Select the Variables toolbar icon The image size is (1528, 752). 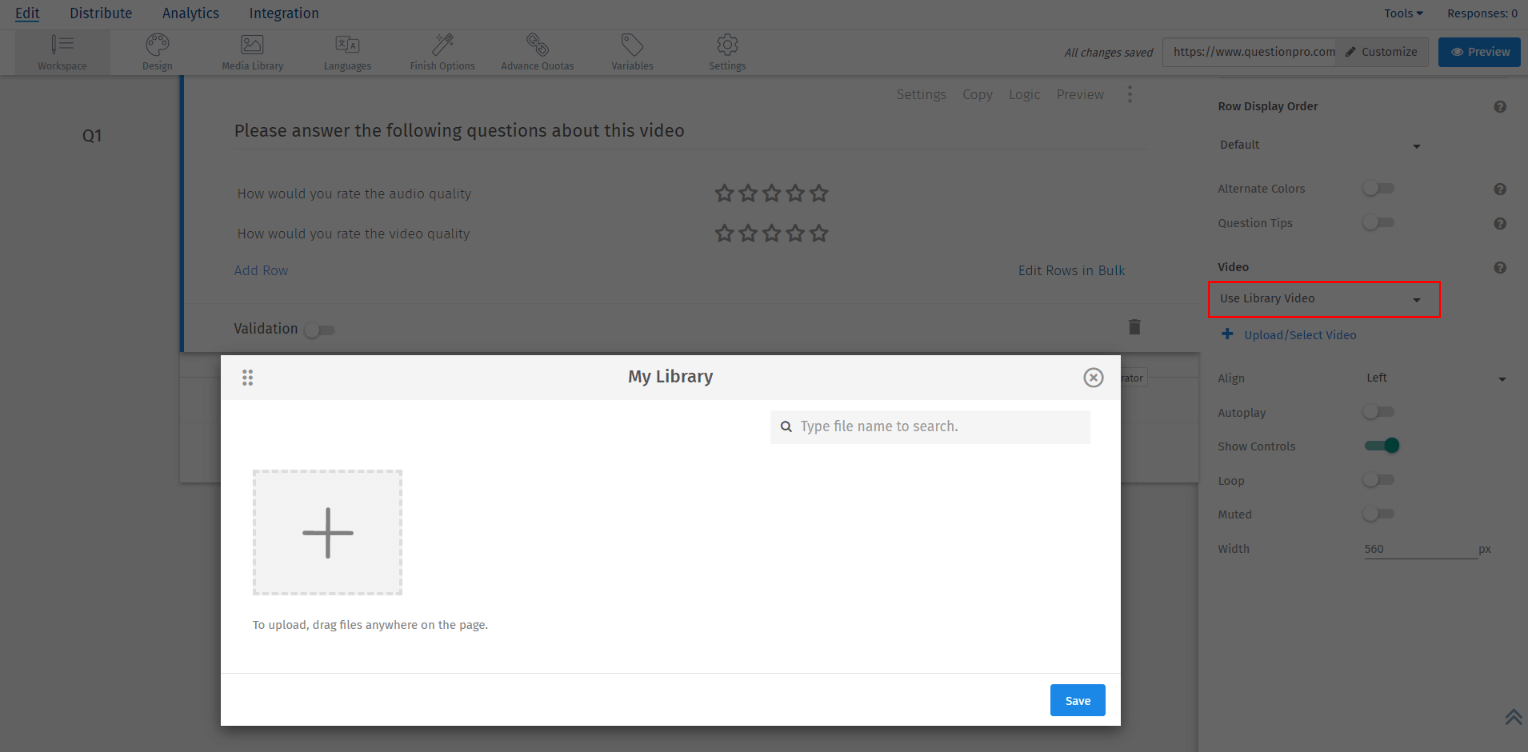[632, 51]
